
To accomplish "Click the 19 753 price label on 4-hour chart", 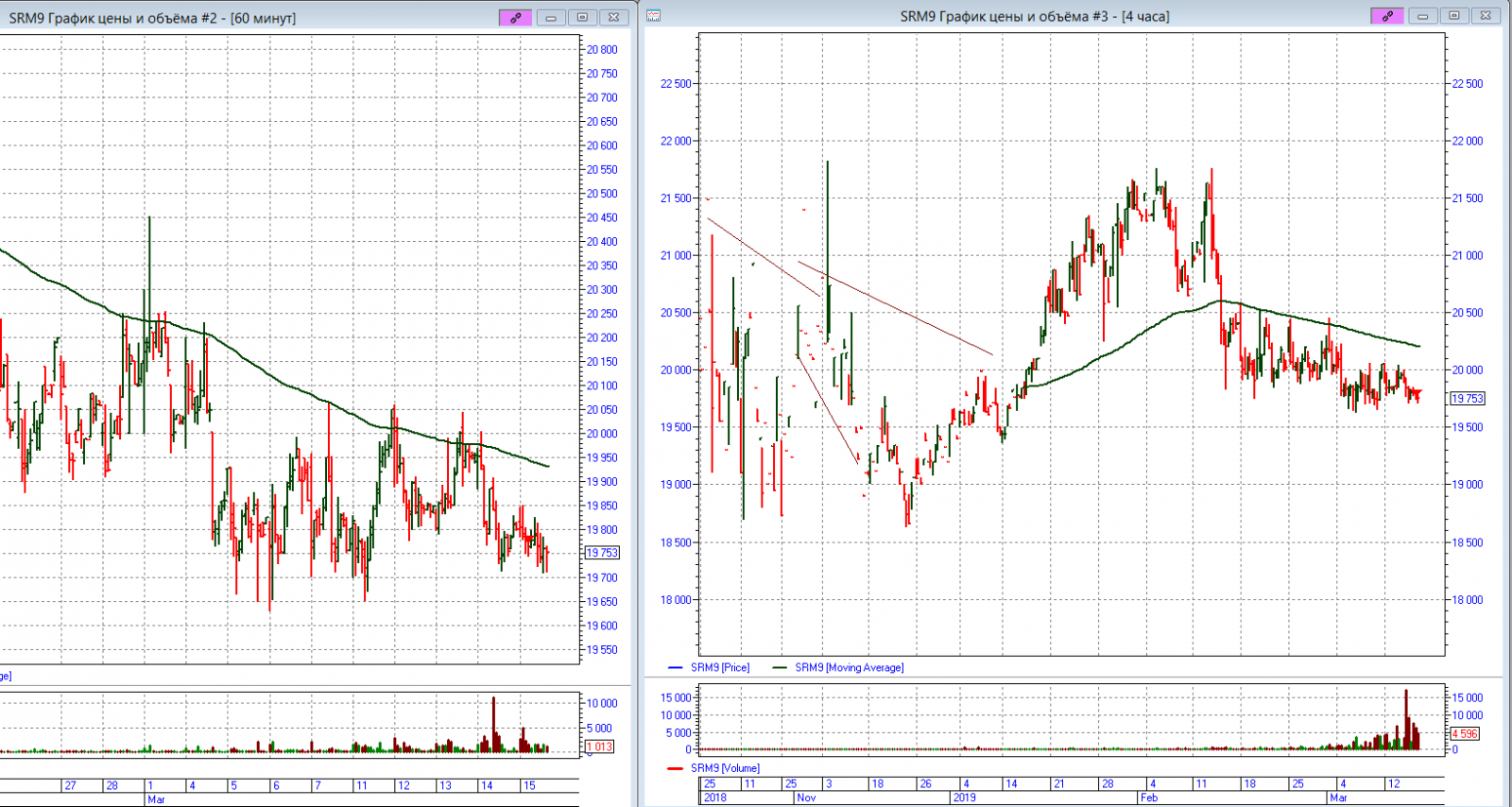I will [1467, 399].
